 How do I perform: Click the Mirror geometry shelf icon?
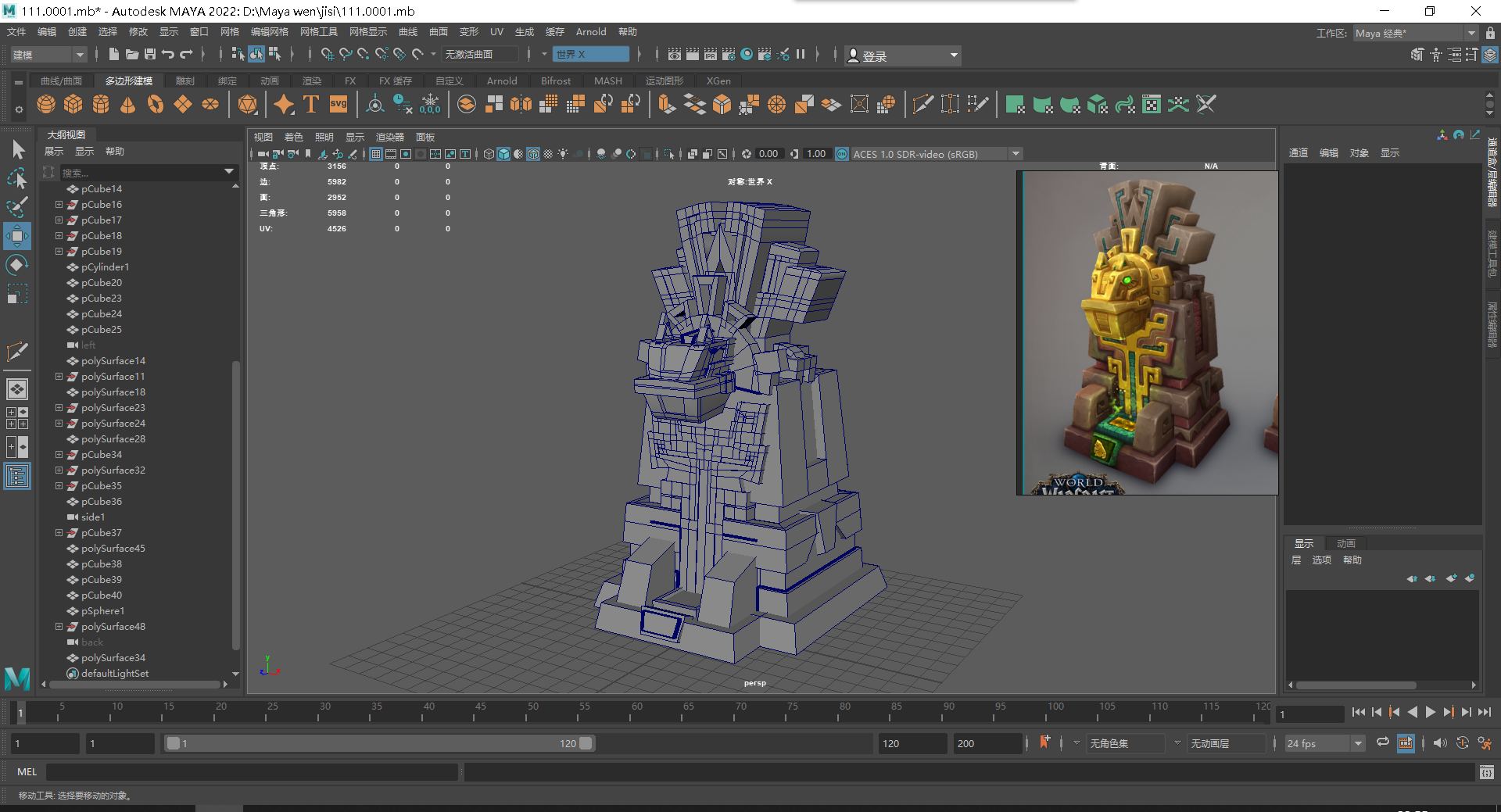point(521,104)
